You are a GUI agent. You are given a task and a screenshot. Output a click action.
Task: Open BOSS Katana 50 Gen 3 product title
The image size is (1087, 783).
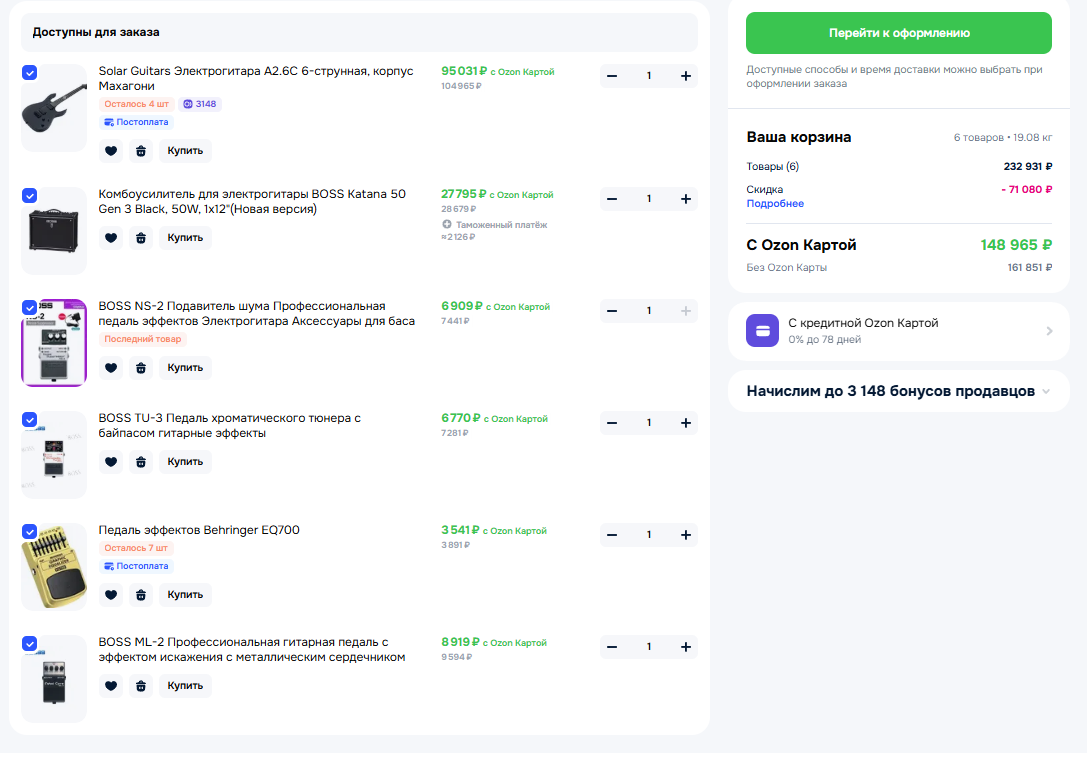[x=251, y=201]
